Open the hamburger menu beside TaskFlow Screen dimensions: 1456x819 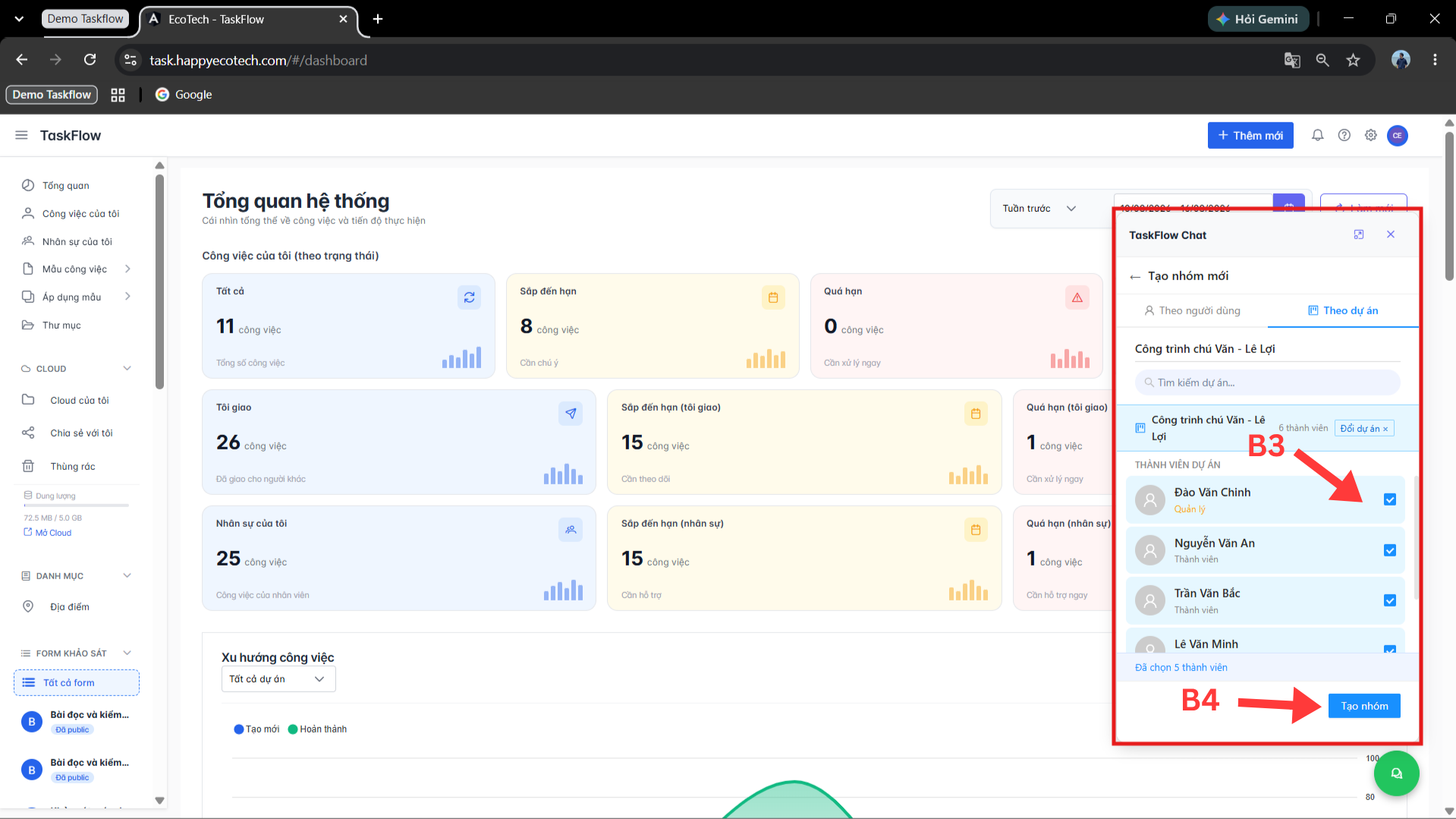21,135
